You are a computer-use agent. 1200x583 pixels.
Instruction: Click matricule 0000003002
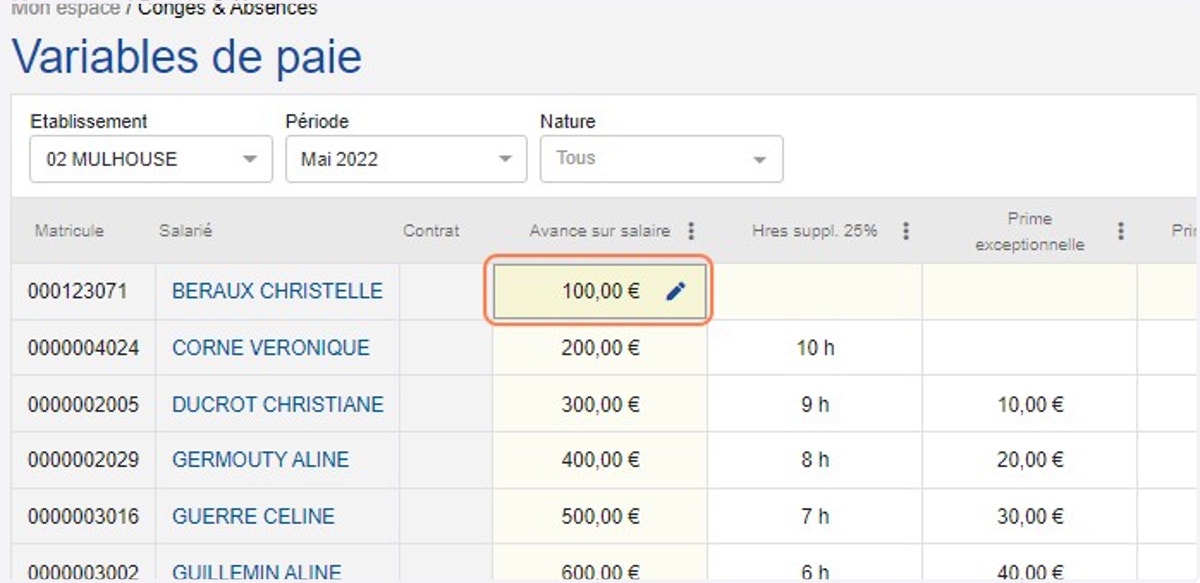click(x=83, y=573)
